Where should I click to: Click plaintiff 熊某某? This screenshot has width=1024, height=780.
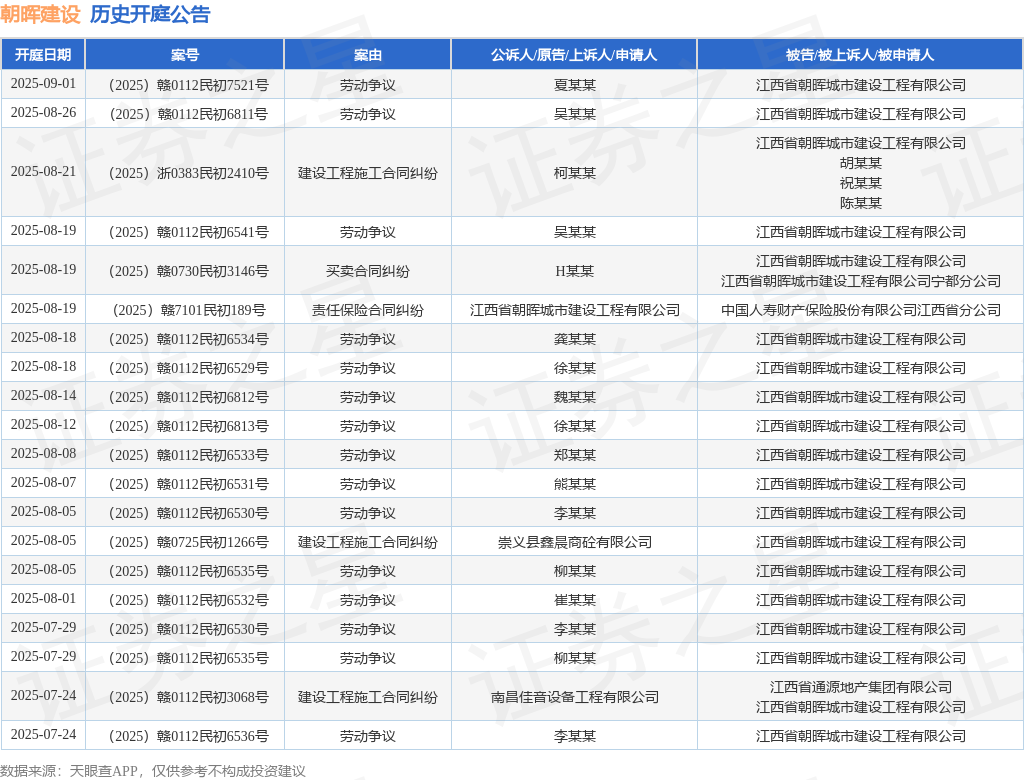pyautogui.click(x=575, y=484)
